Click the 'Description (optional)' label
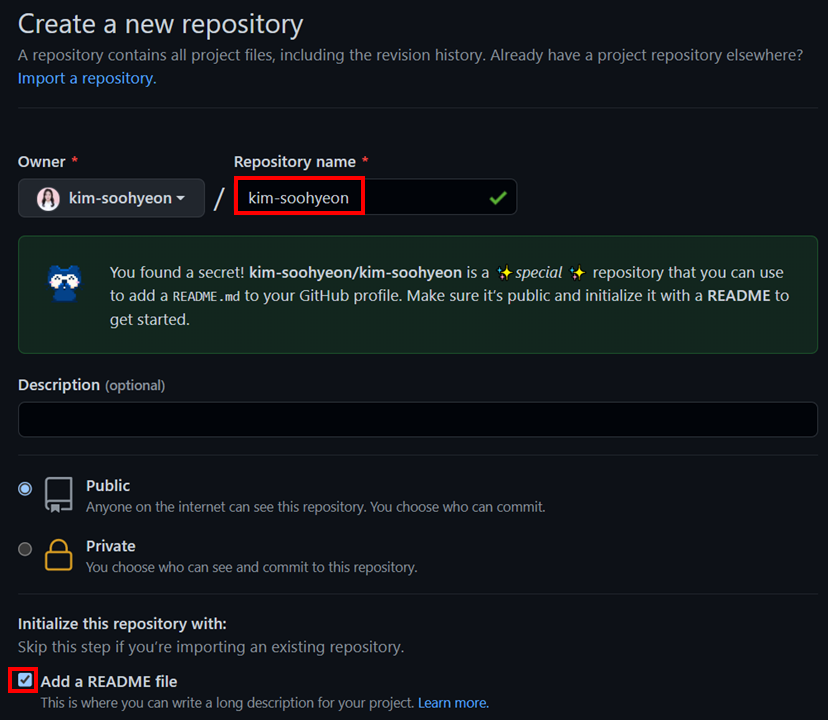828x720 pixels. coord(91,385)
